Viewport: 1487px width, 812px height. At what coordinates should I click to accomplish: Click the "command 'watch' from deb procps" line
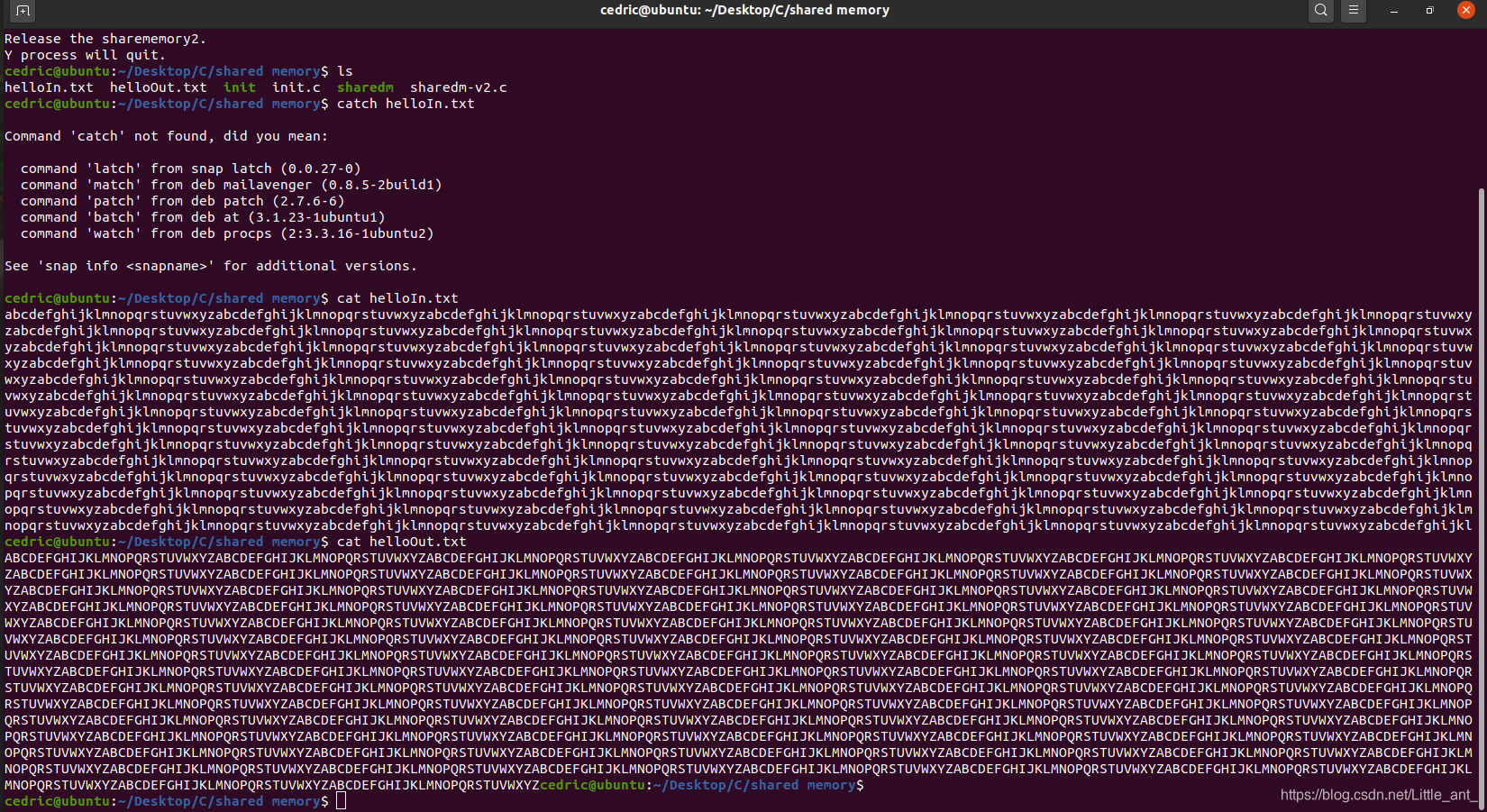click(227, 233)
